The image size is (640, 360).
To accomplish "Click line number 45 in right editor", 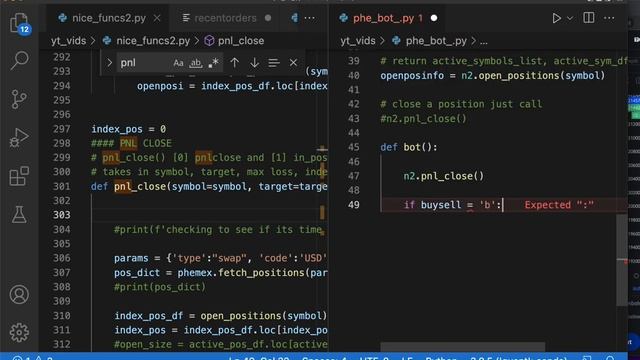I will pyautogui.click(x=354, y=147).
